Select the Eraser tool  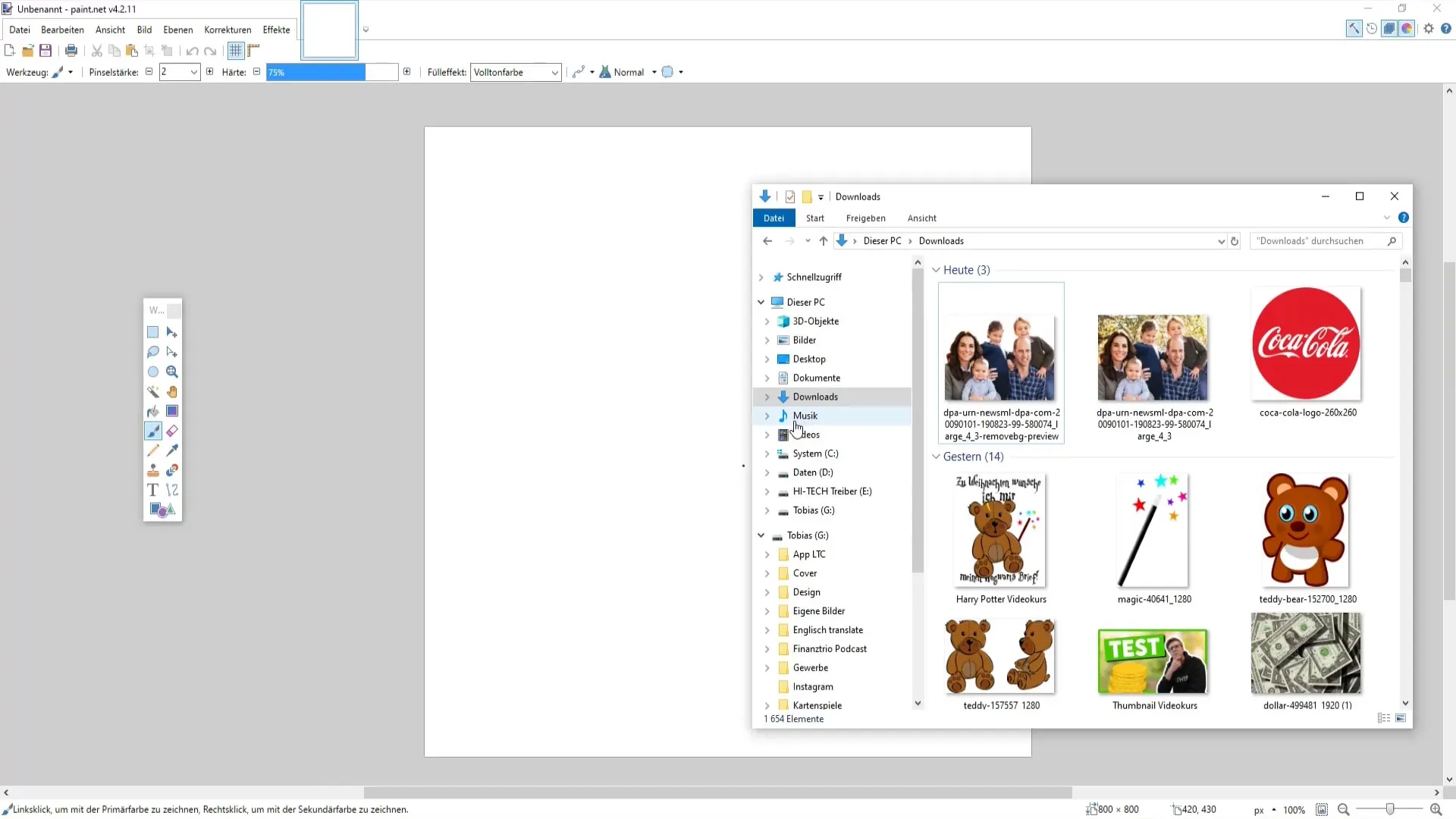(x=172, y=431)
